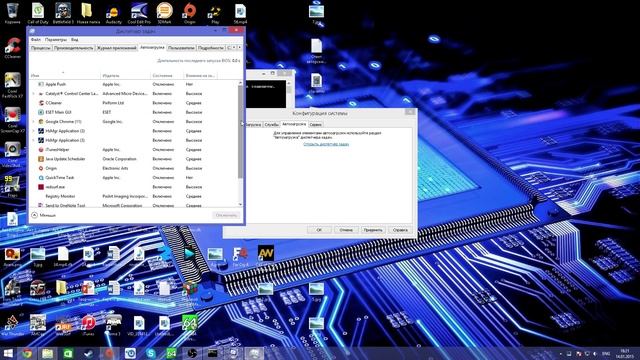Screen dimensions: 640x360
Task: Click Применить in Конфигурация системы
Action: (x=373, y=230)
